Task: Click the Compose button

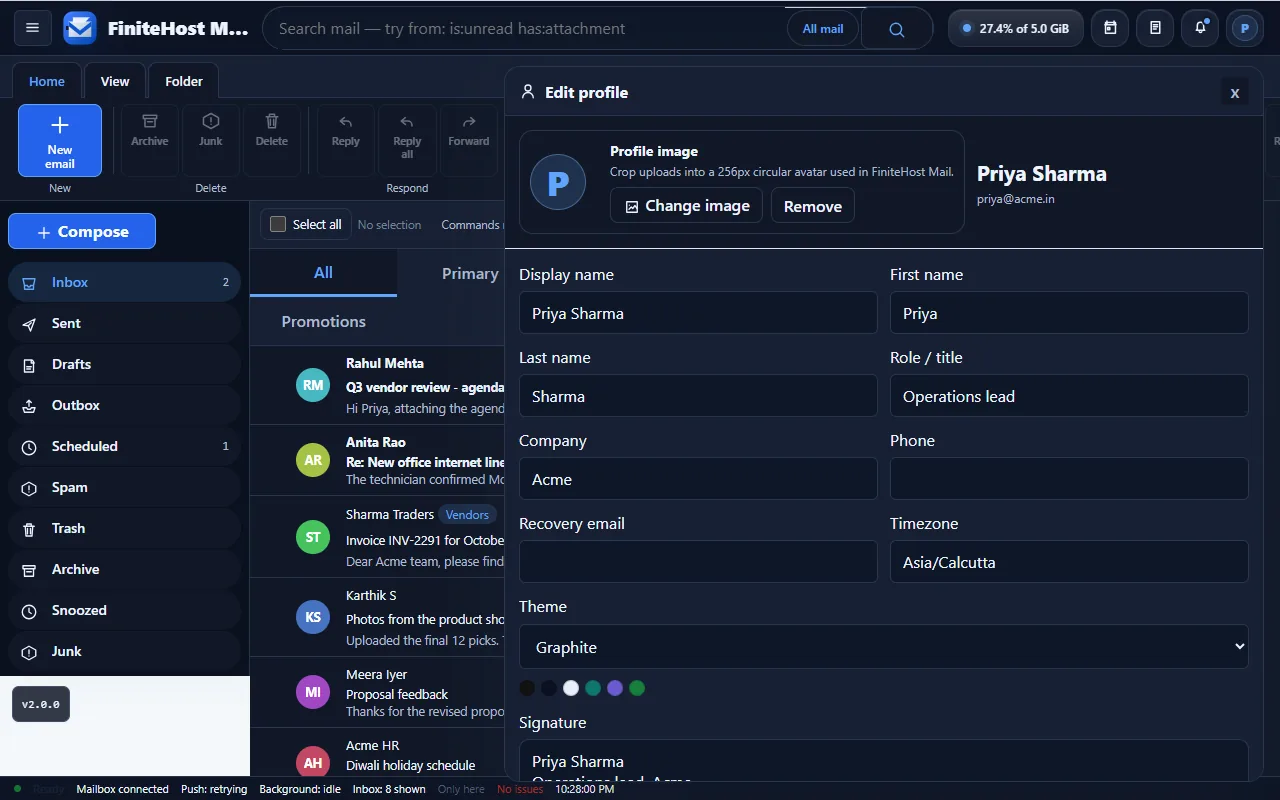Action: pyautogui.click(x=82, y=231)
